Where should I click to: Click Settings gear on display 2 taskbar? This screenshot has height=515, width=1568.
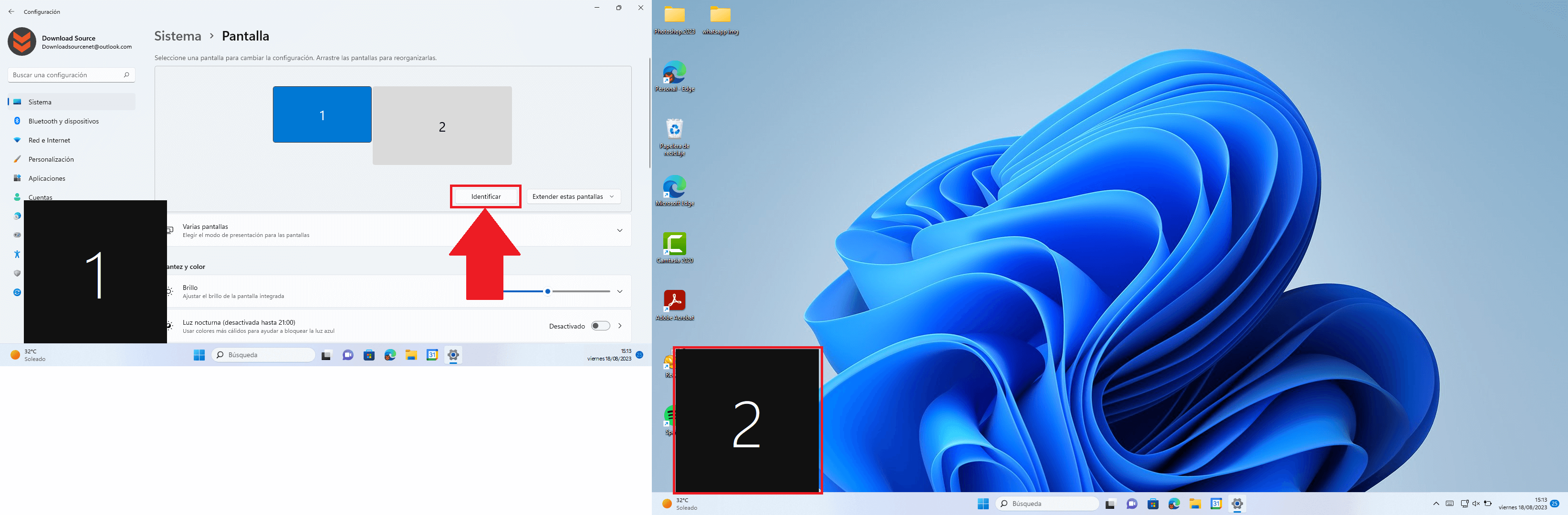(1237, 504)
